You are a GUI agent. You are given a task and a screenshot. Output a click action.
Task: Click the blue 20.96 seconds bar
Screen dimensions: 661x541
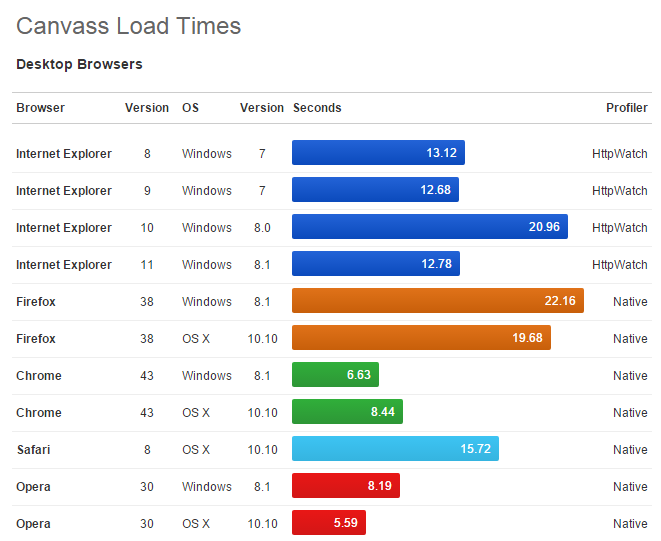(x=430, y=227)
